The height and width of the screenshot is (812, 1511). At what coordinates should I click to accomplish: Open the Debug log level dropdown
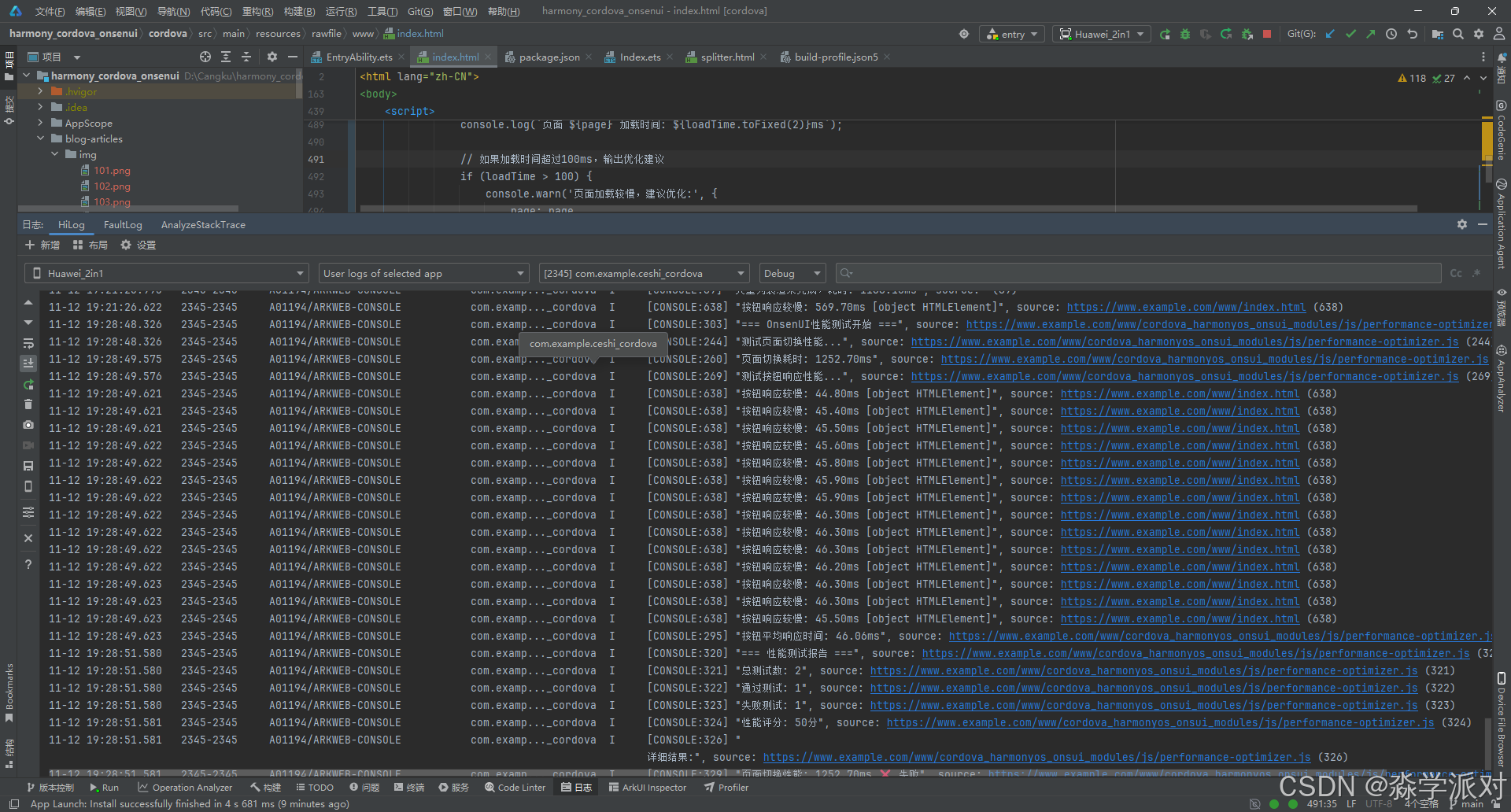[x=792, y=273]
